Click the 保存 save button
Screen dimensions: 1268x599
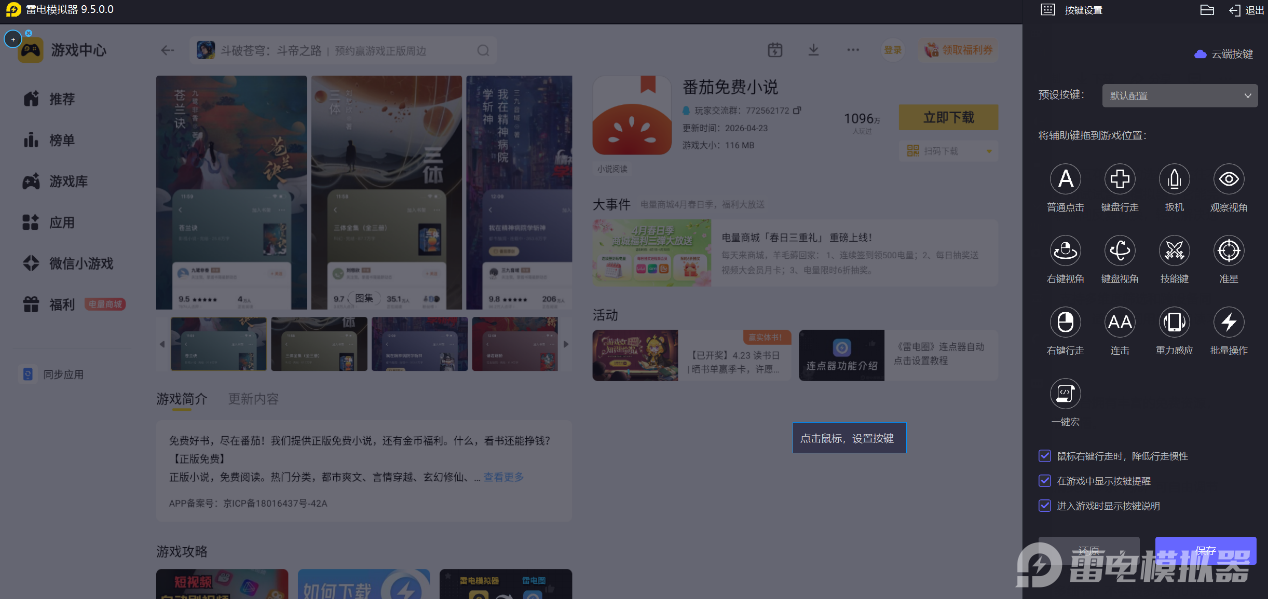click(x=1205, y=551)
